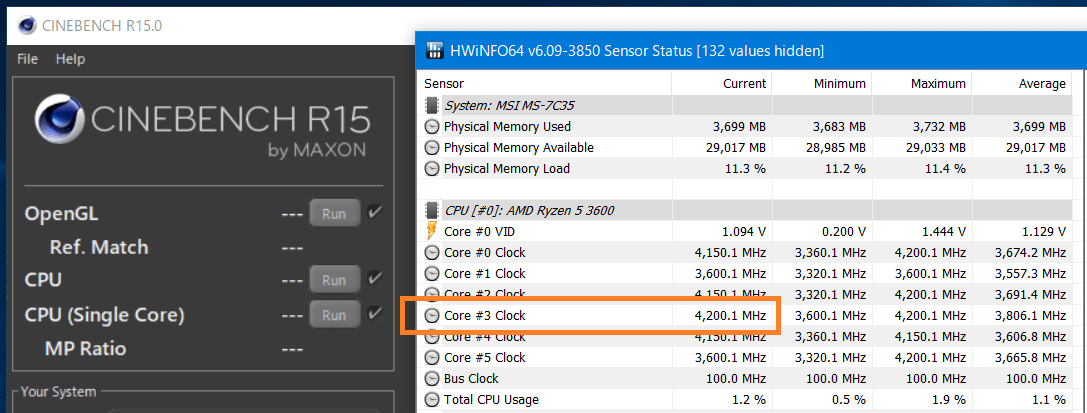Click the Core #0 VID lightning icon
The image size is (1087, 413).
(x=432, y=231)
